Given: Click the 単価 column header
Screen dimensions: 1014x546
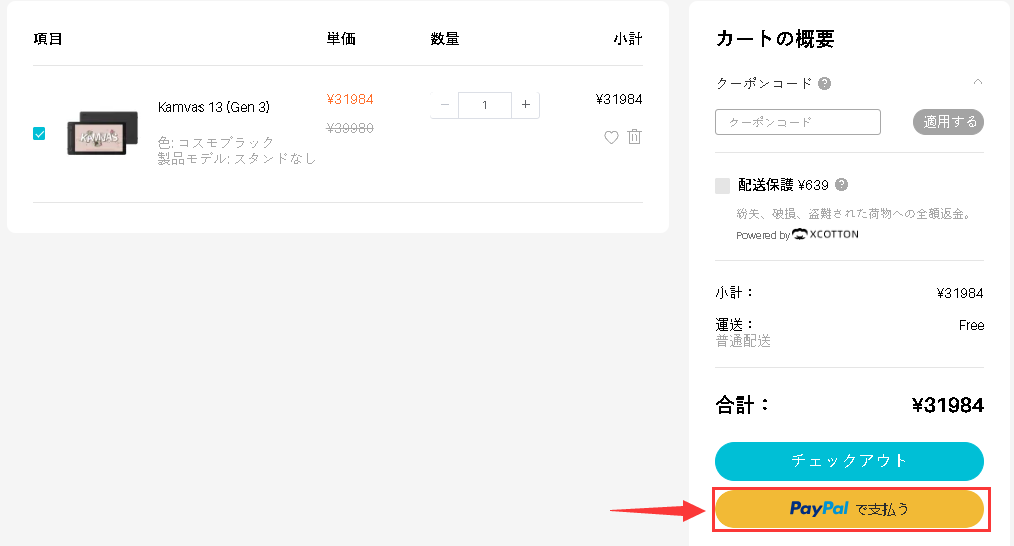Looking at the screenshot, I should (x=341, y=39).
